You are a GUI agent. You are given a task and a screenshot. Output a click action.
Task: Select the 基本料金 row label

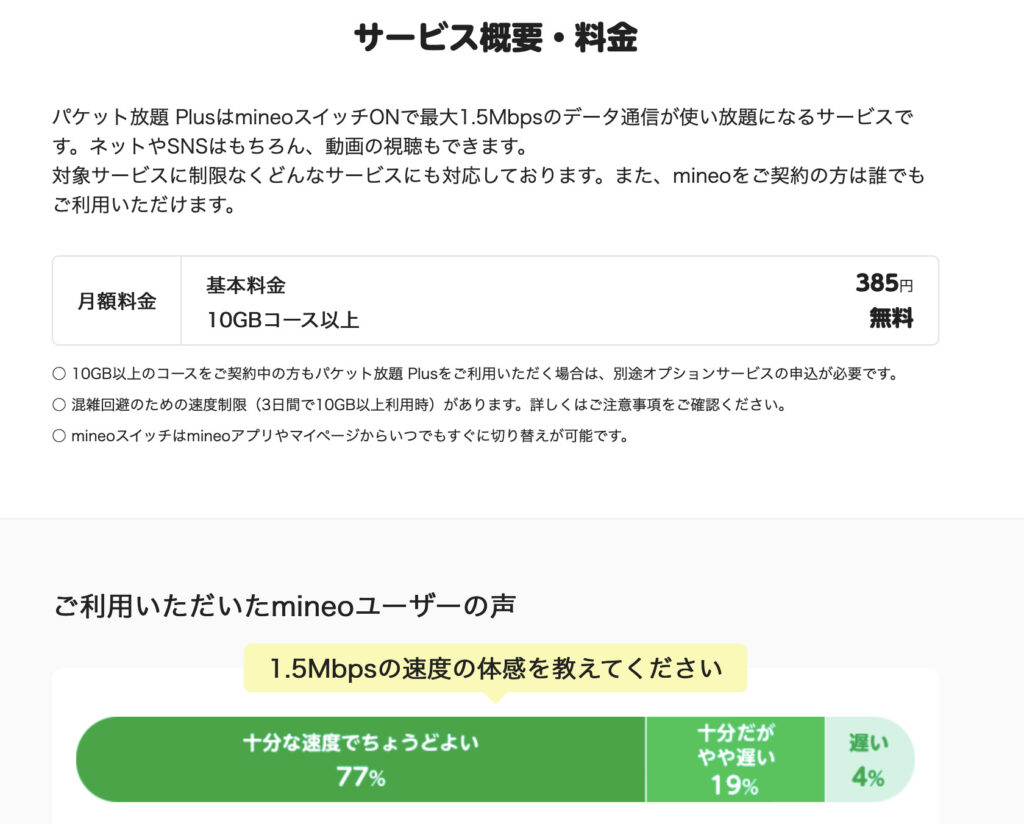pyautogui.click(x=246, y=285)
